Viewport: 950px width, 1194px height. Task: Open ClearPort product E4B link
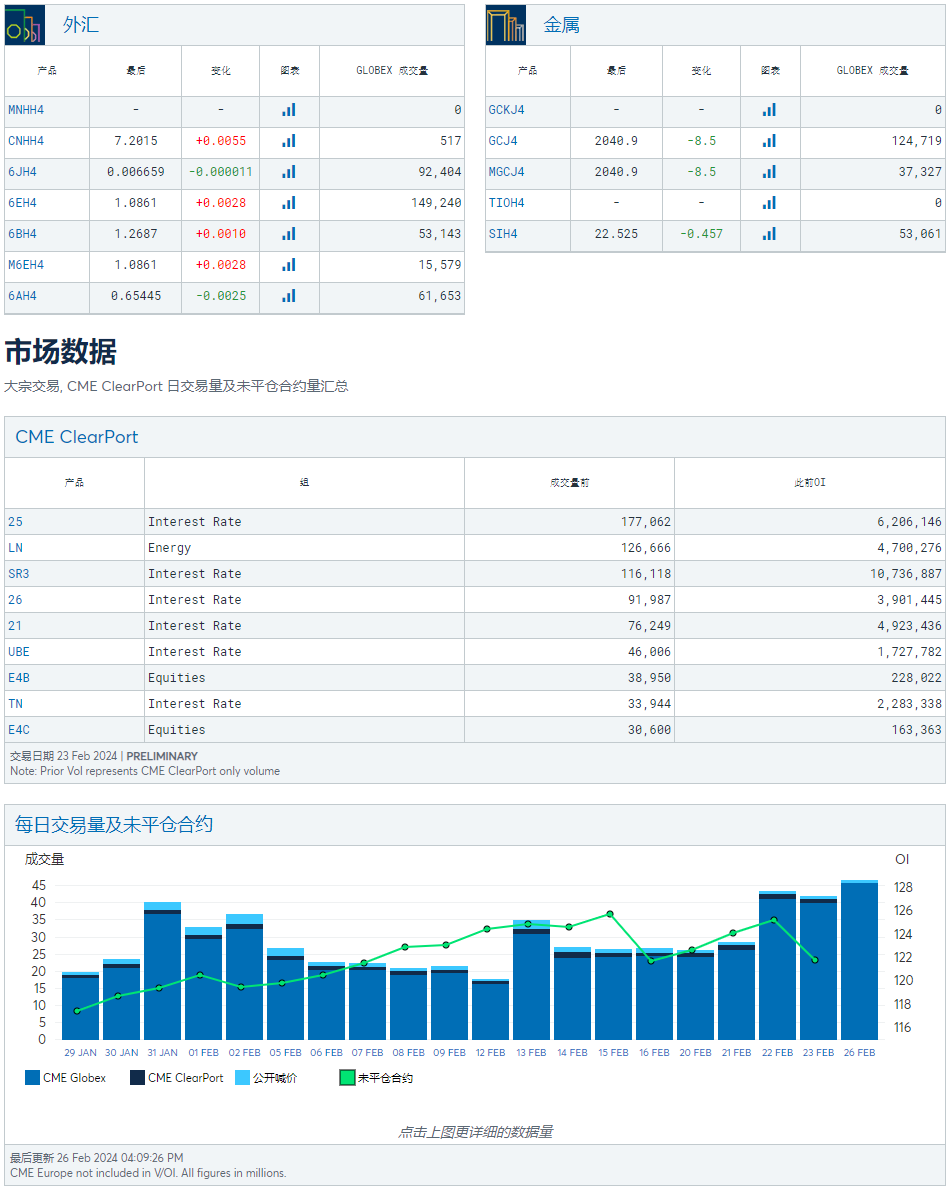pos(18,678)
